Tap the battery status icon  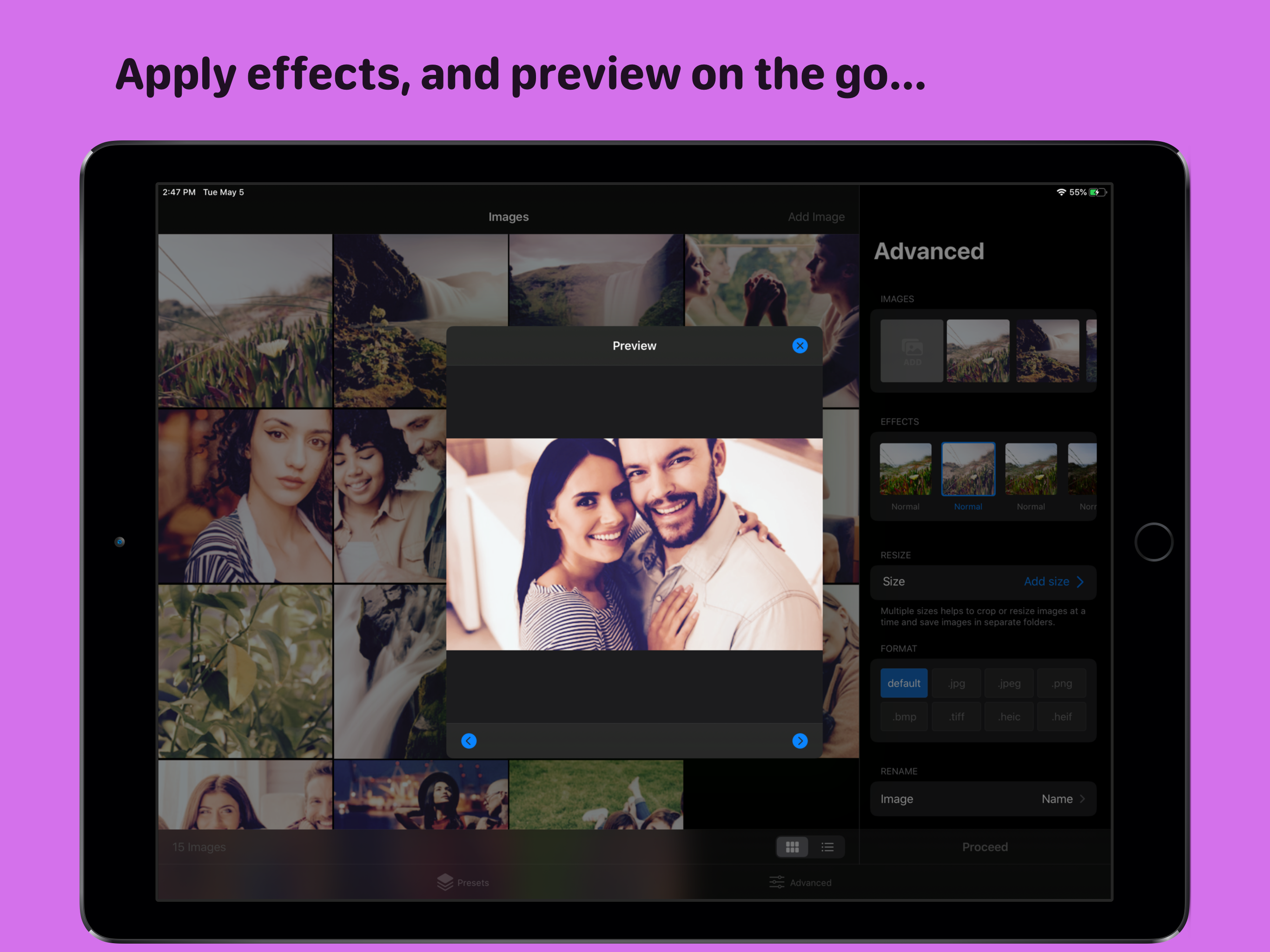tap(1097, 192)
